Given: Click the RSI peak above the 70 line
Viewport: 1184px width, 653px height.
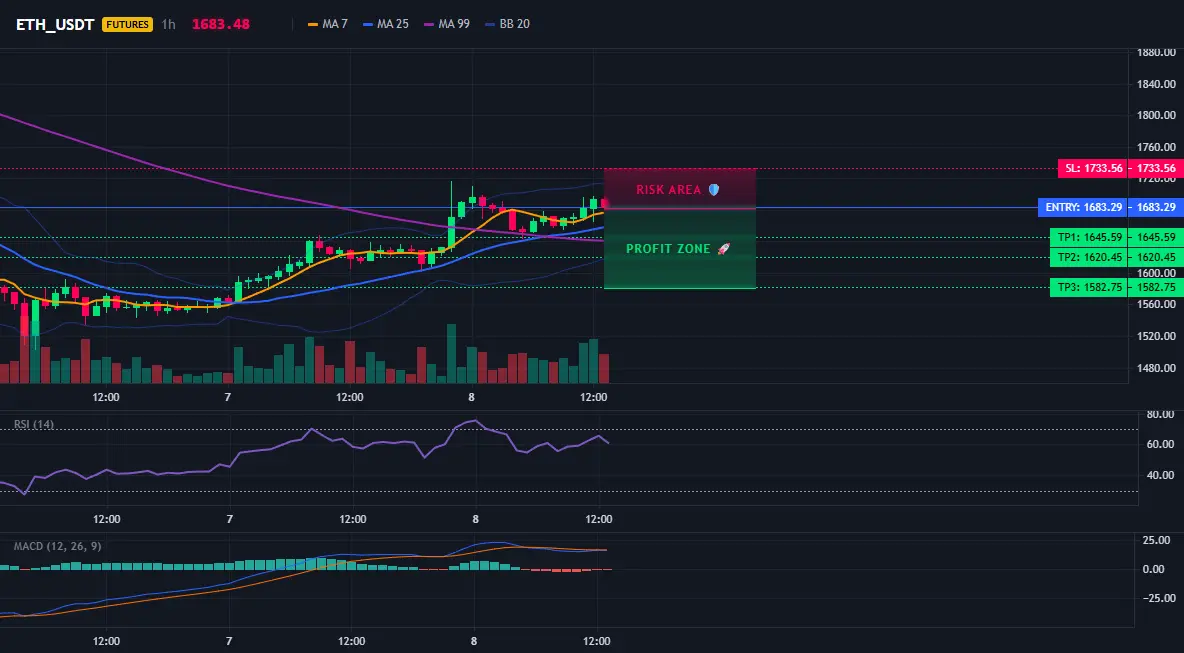Looking at the screenshot, I should [474, 421].
